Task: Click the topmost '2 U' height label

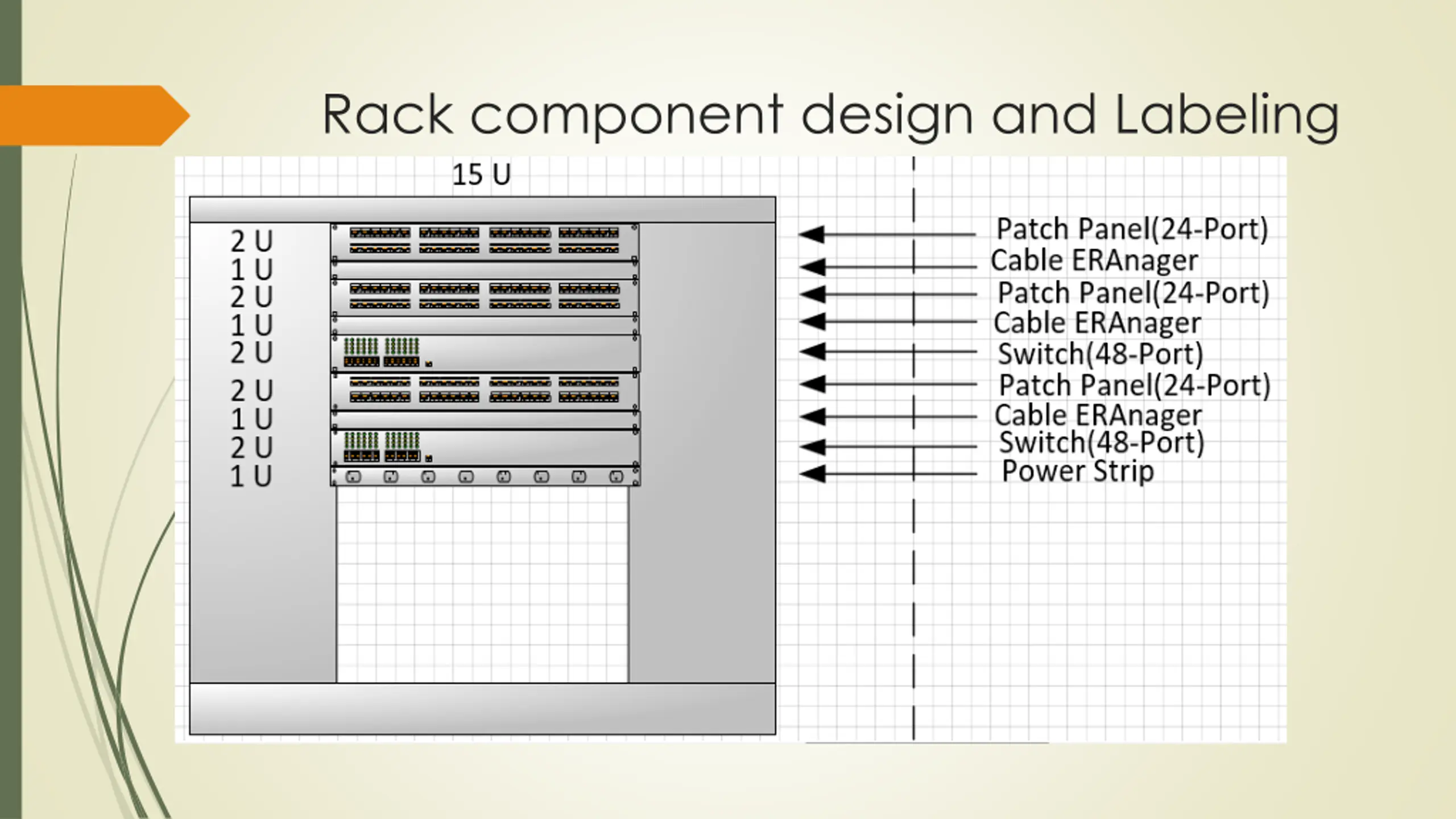Action: (251, 241)
